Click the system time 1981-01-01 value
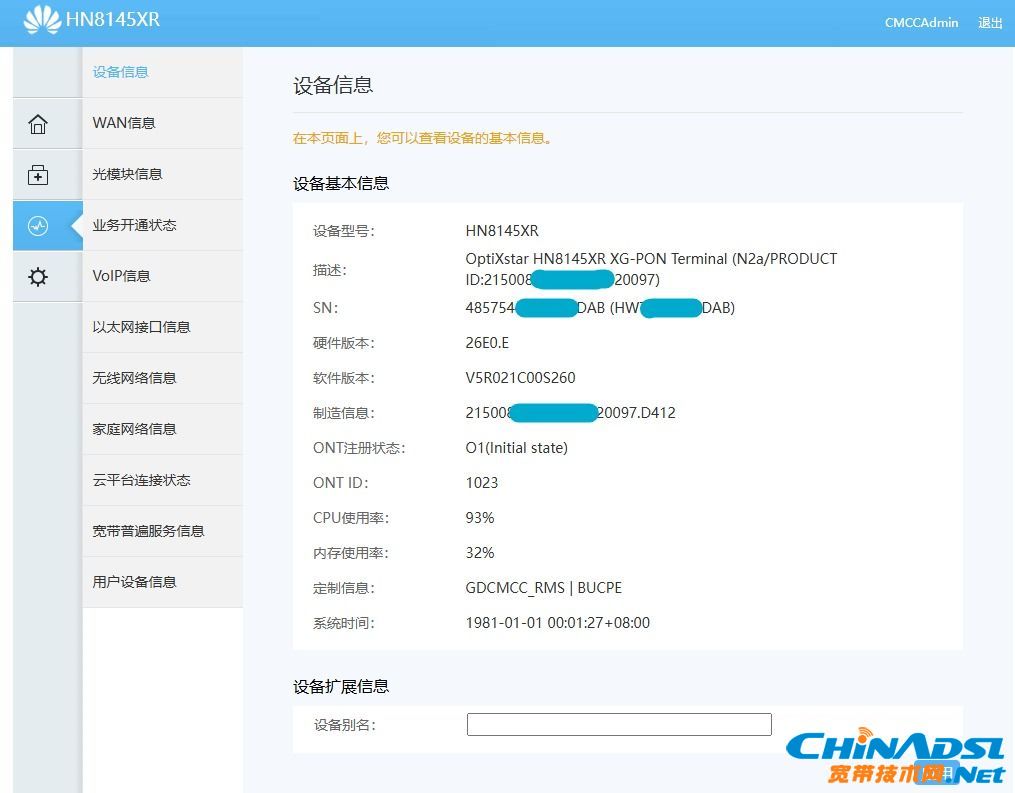The width and height of the screenshot is (1015, 793). (558, 623)
